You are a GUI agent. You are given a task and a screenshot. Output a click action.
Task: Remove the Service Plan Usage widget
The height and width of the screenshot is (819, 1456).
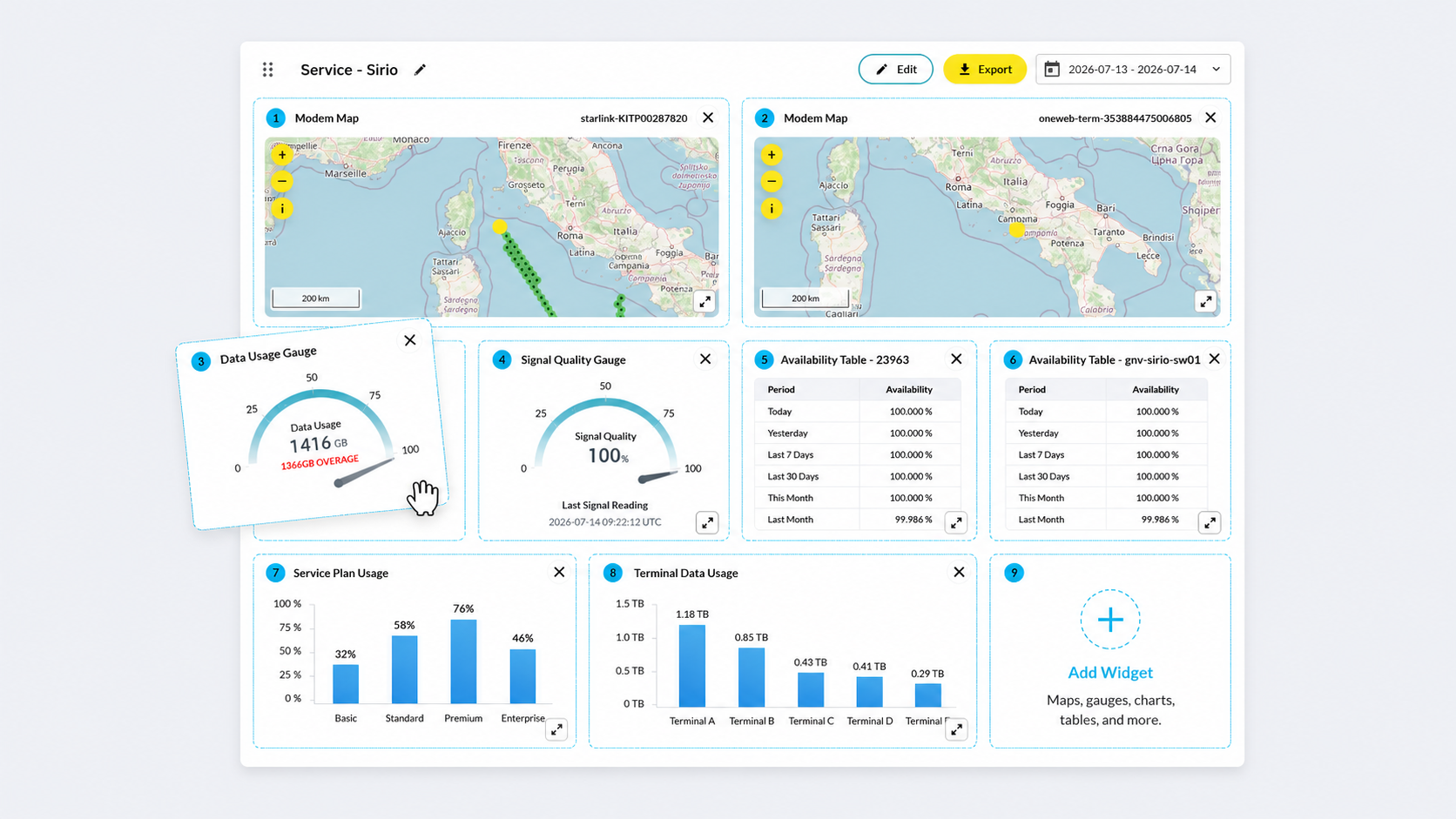pyautogui.click(x=559, y=572)
